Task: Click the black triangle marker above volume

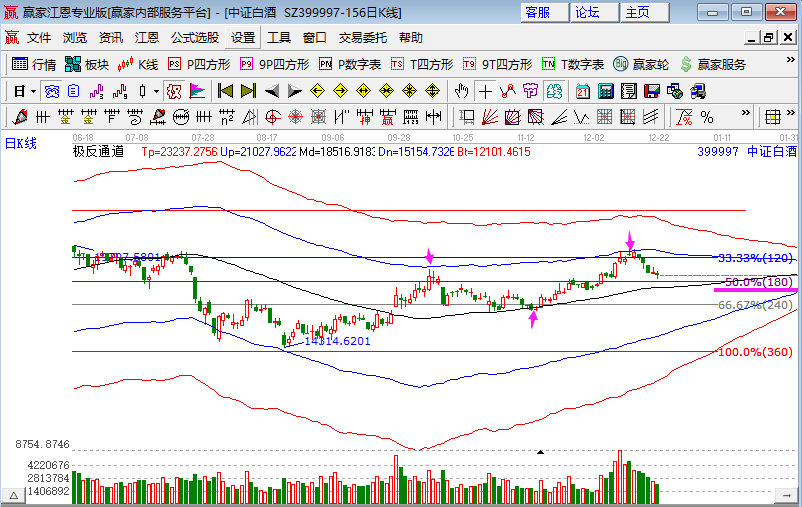Action: coord(540,452)
